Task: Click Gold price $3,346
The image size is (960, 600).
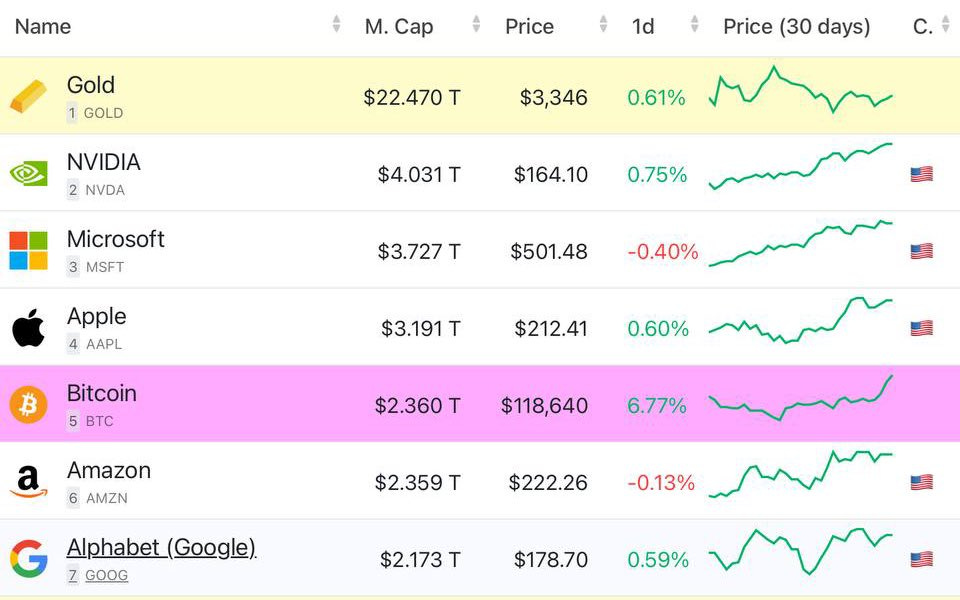Action: coord(553,97)
